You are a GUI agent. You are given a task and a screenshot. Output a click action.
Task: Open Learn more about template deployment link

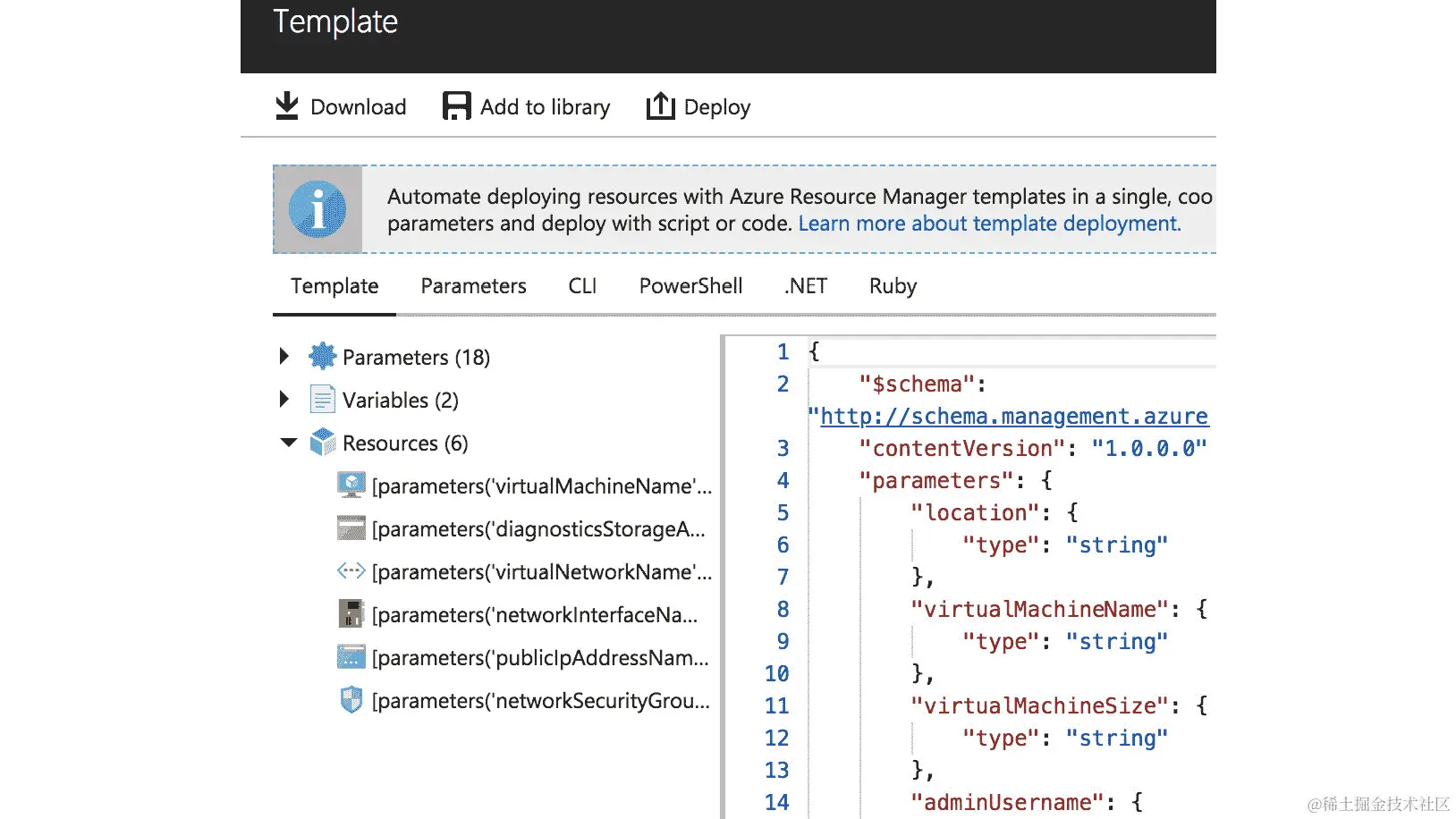point(989,224)
